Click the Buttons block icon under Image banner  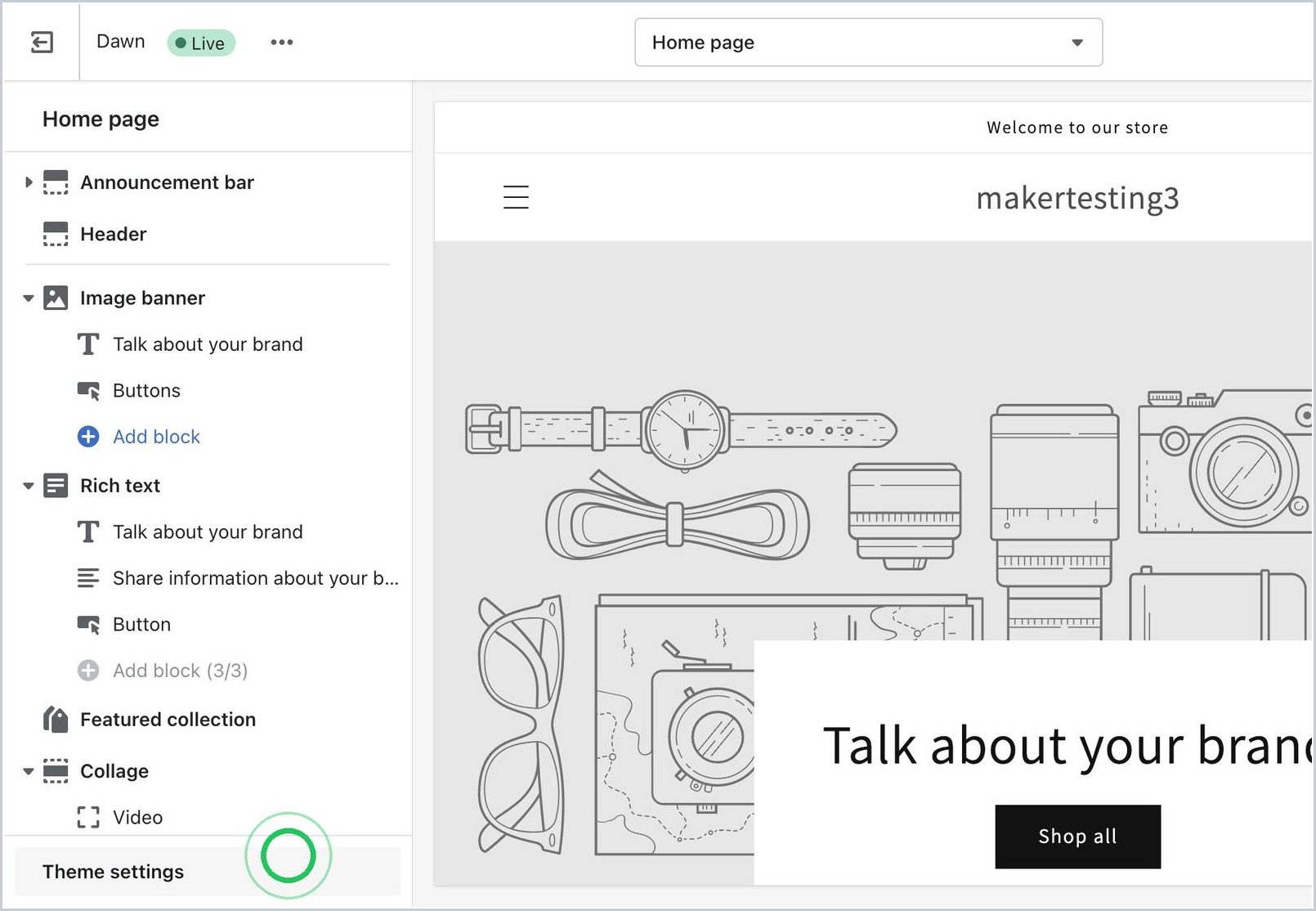88,390
